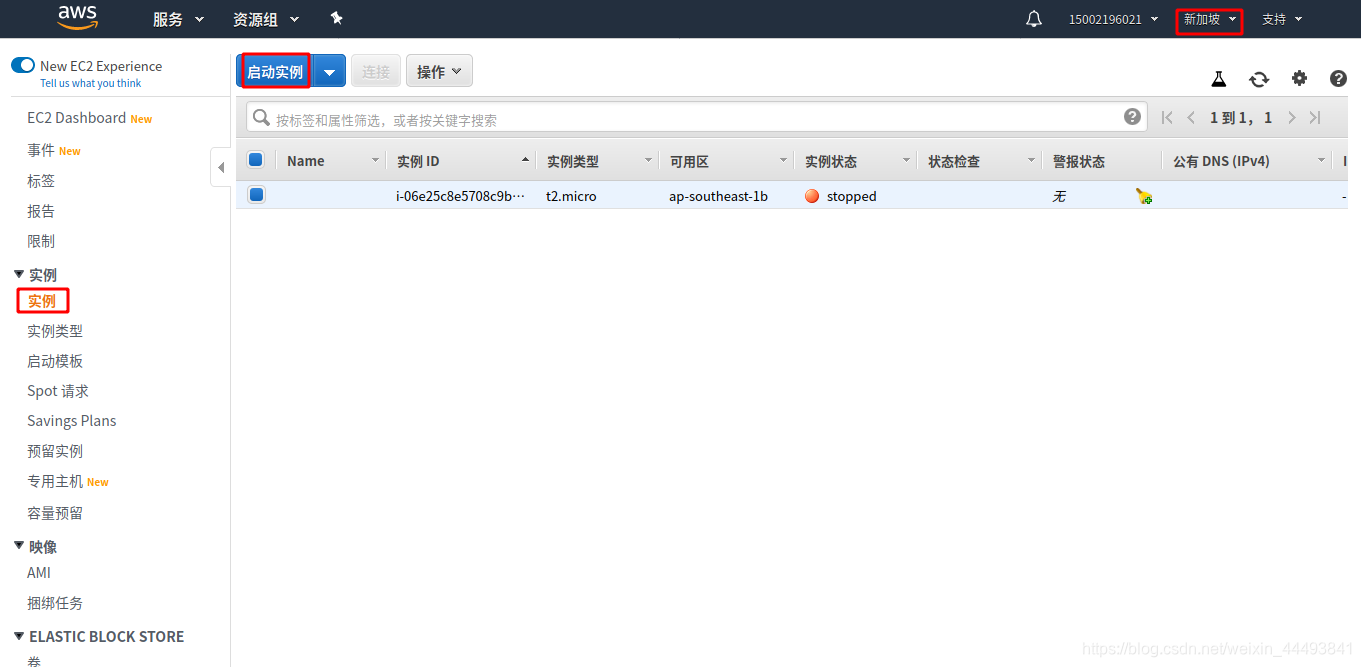
Task: Open 报告 in the sidebar
Action: pos(41,211)
